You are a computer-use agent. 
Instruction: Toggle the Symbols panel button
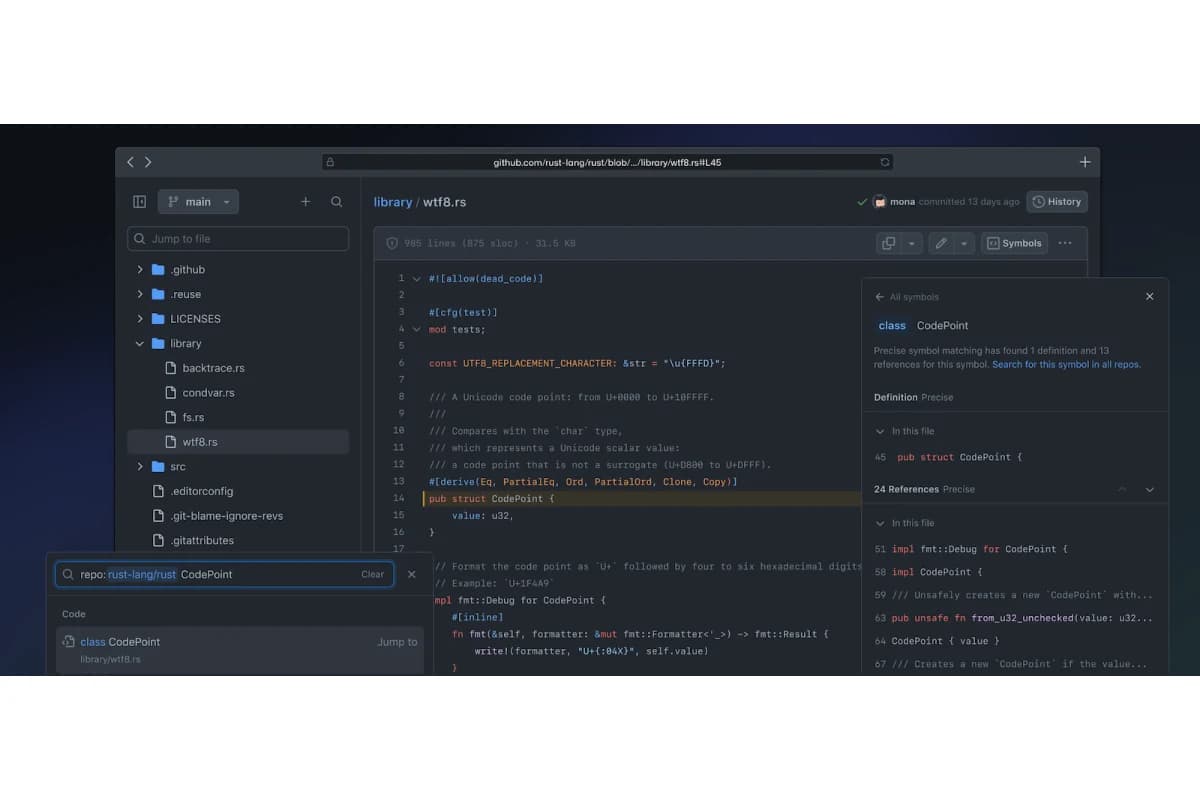(x=1014, y=243)
